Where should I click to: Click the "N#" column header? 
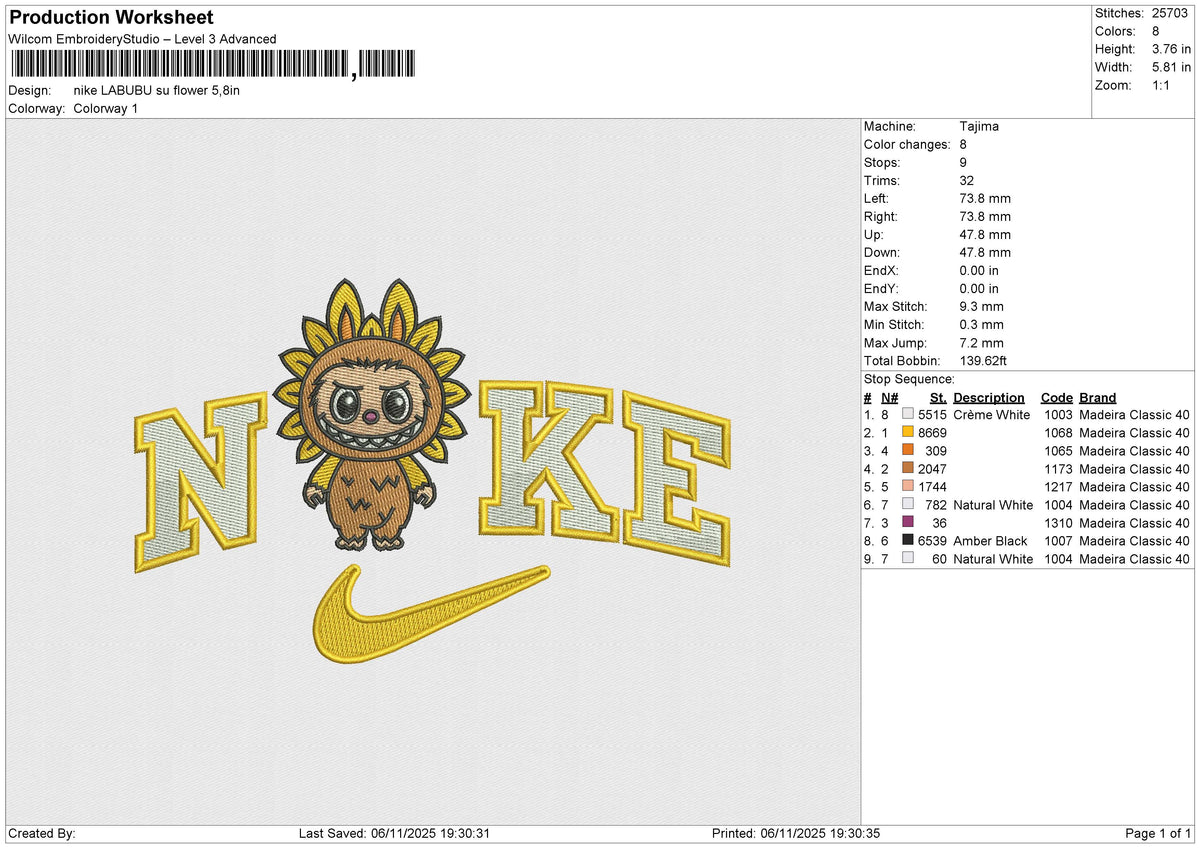(889, 398)
